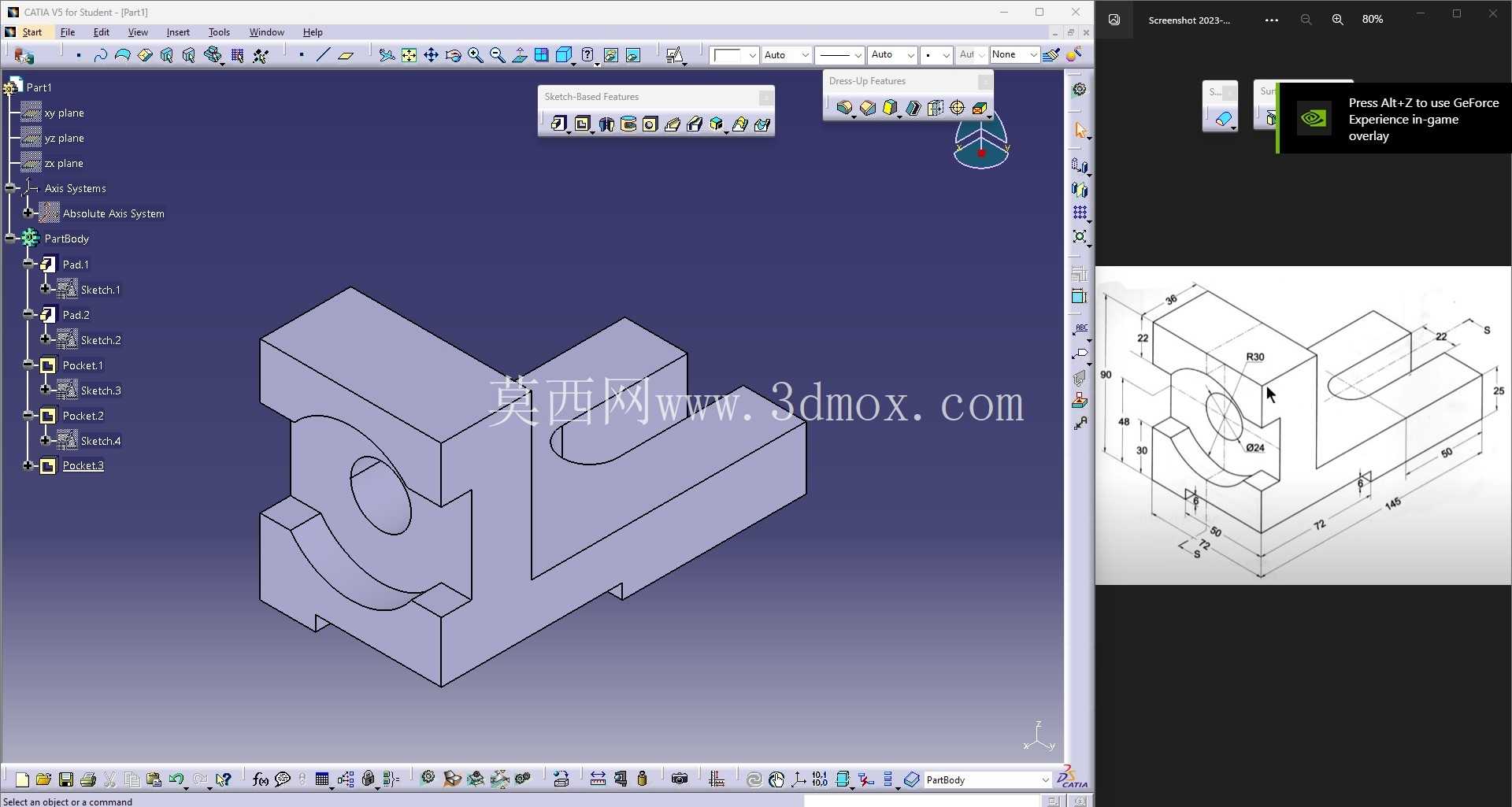This screenshot has width=1512, height=807.
Task: Select Sketch.4 in the specification tree
Action: pyautogui.click(x=101, y=441)
